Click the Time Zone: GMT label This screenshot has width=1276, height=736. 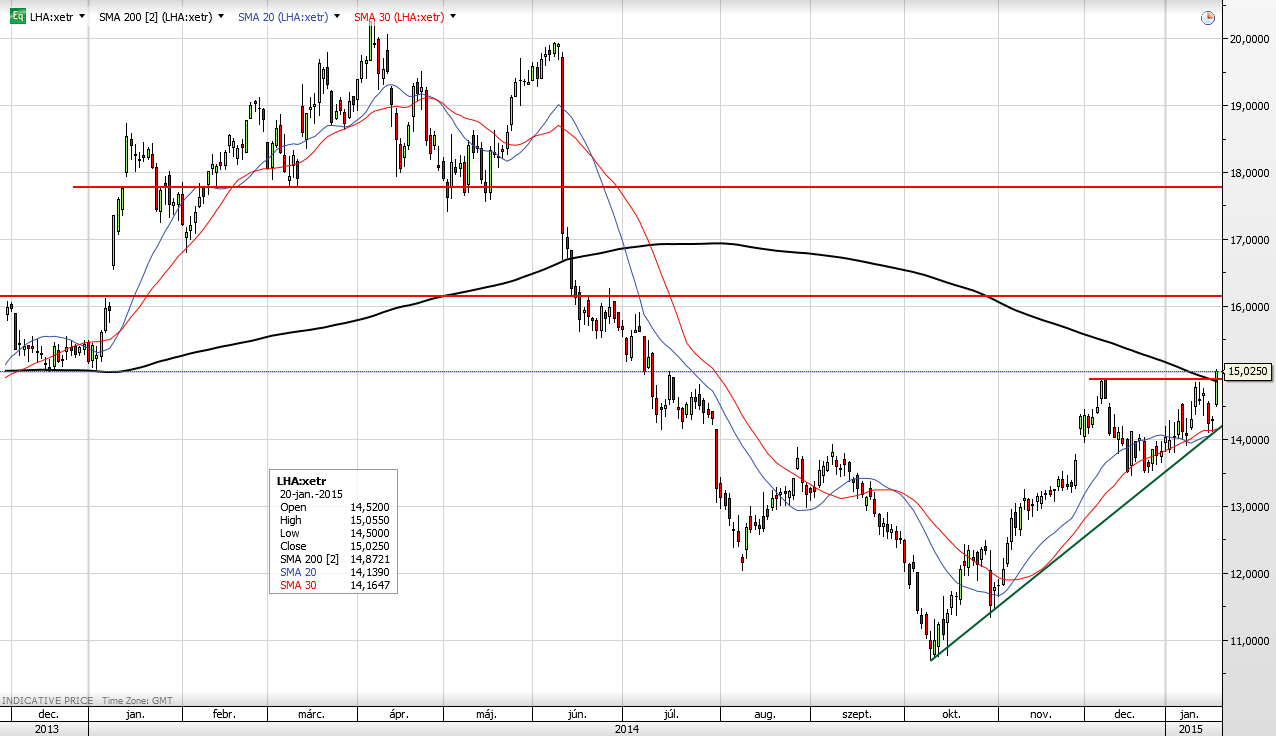[136, 700]
